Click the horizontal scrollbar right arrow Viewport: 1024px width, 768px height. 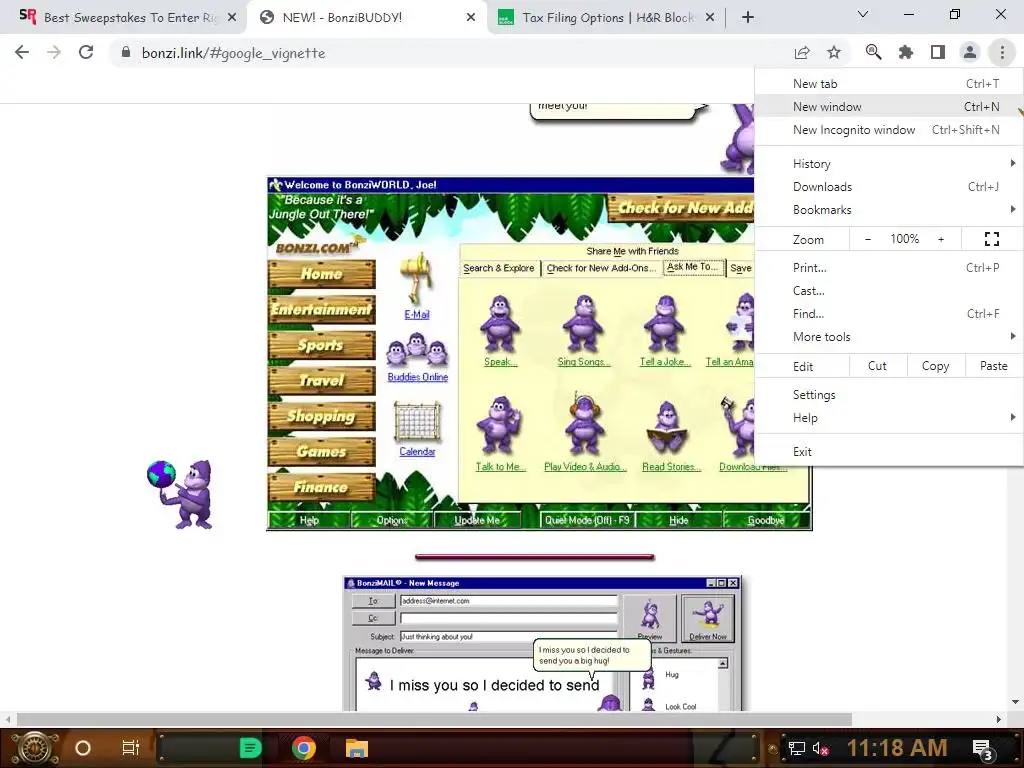pos(999,719)
